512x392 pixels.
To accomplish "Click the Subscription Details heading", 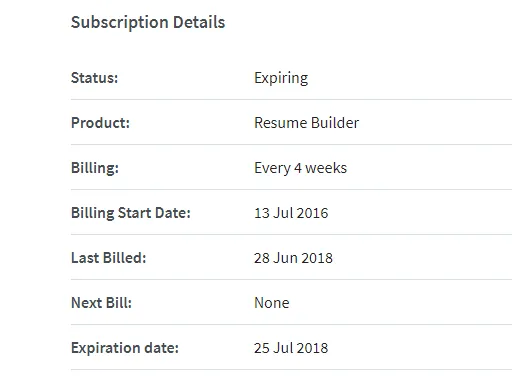I will [x=148, y=23].
